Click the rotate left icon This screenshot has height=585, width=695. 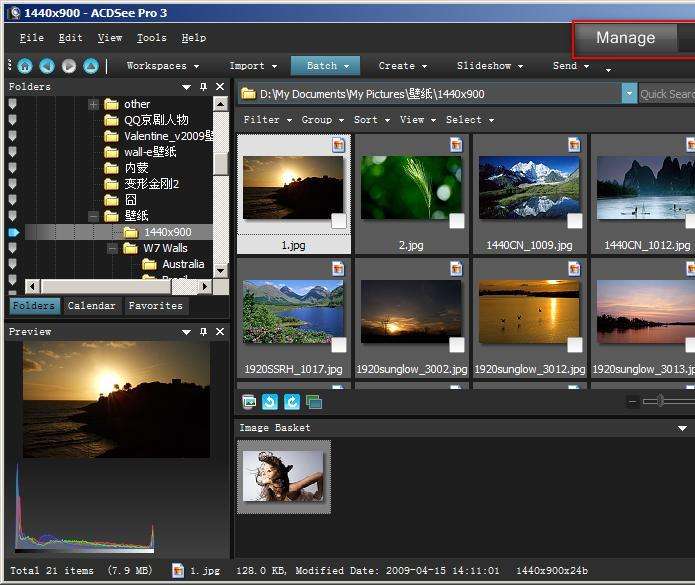tap(270, 402)
